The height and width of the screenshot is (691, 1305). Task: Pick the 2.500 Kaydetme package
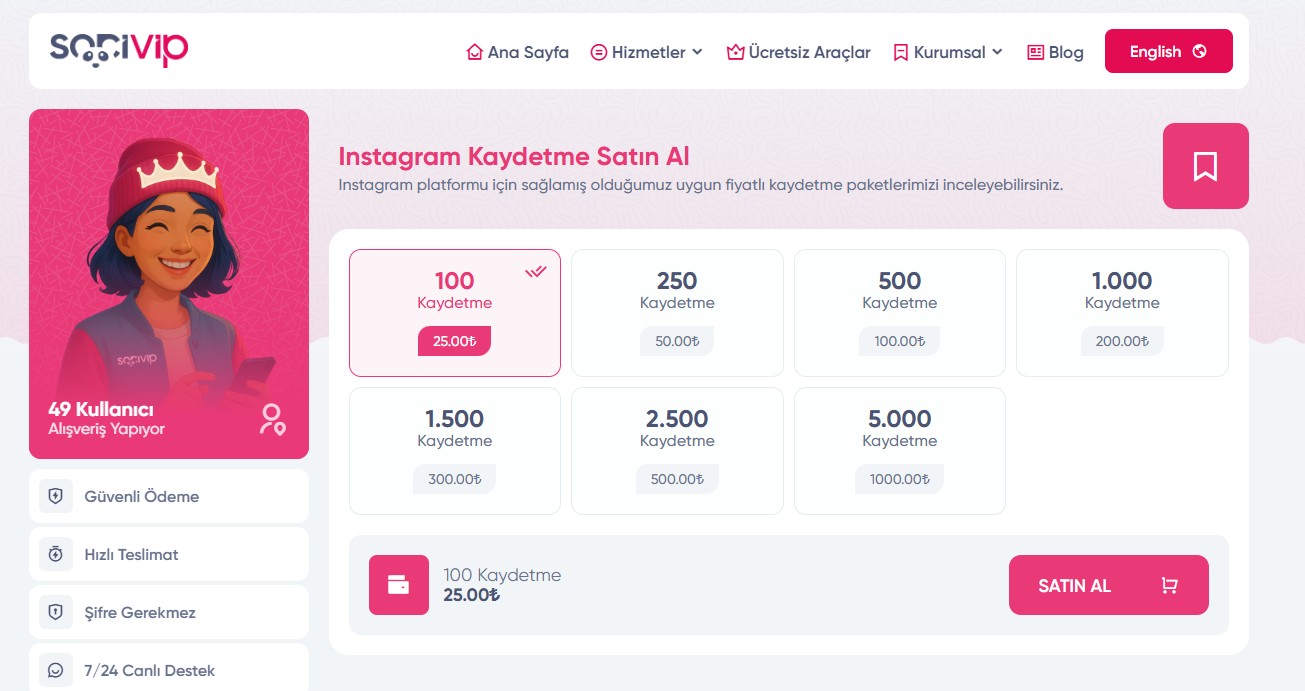[x=677, y=450]
